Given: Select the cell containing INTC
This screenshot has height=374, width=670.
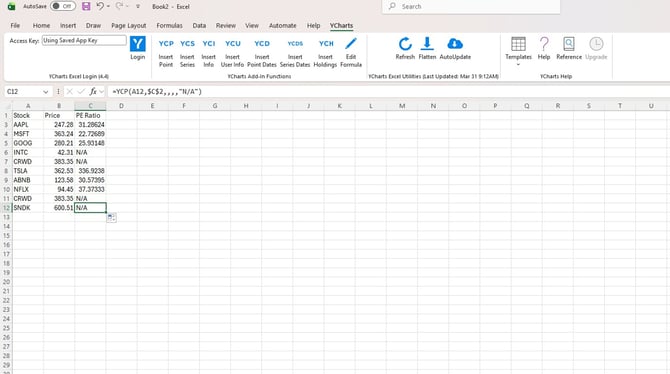Looking at the screenshot, I should point(28,153).
